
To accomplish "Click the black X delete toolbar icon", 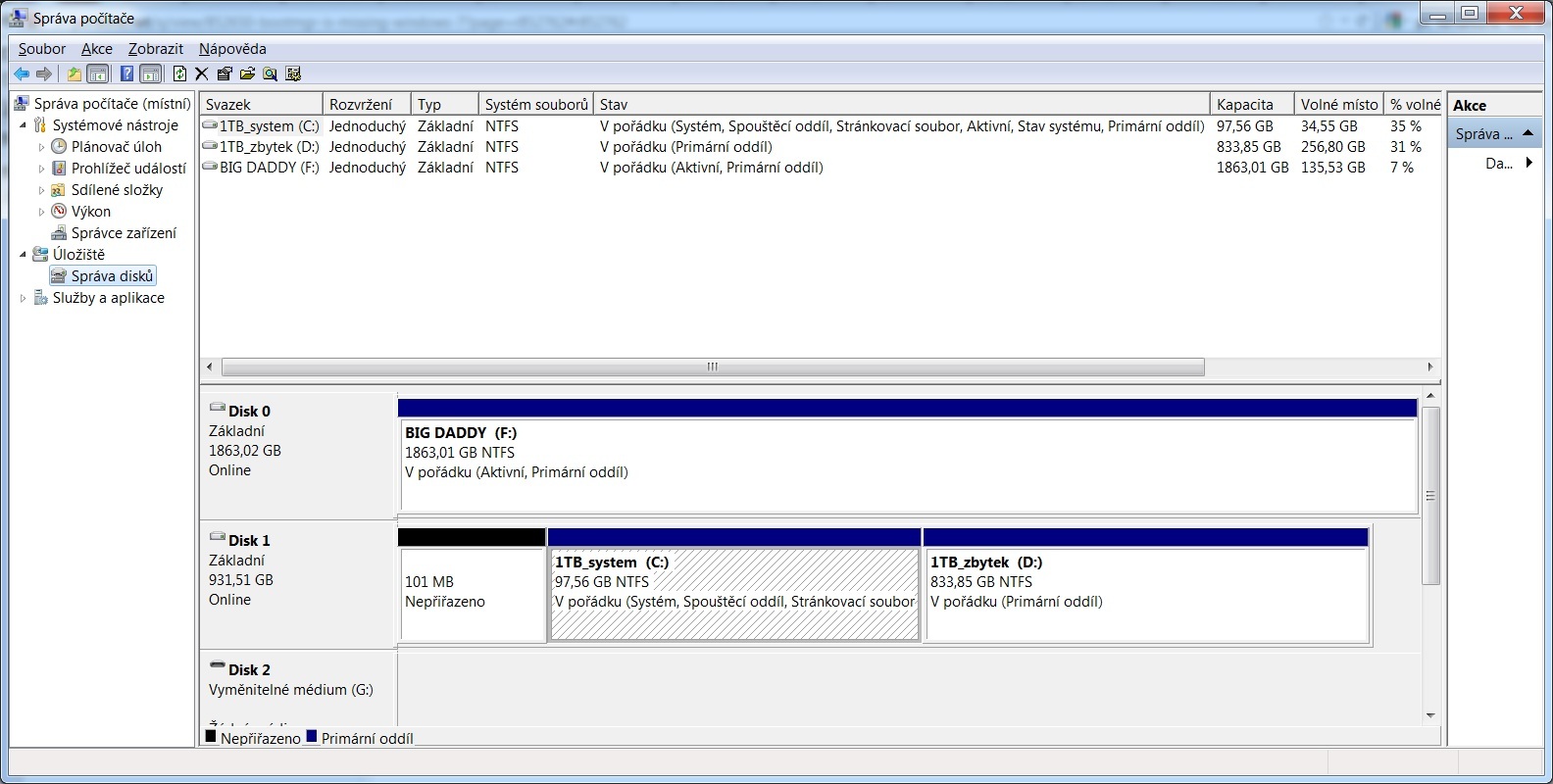I will point(202,73).
